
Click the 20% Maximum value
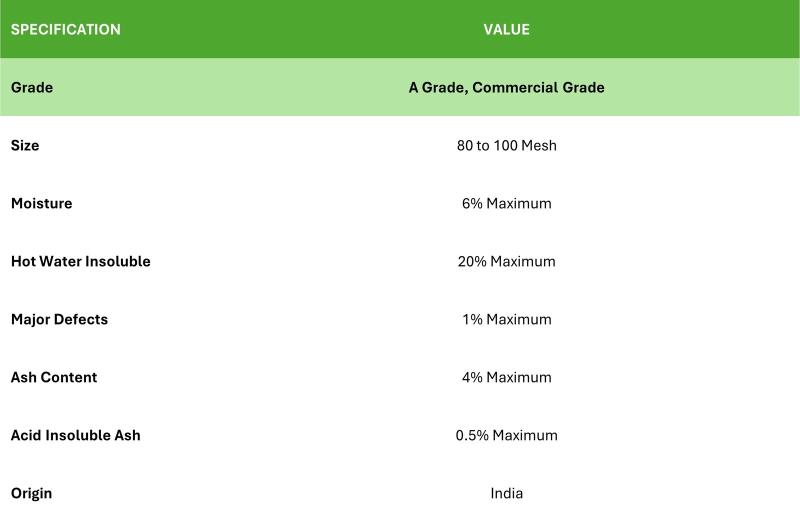click(507, 261)
